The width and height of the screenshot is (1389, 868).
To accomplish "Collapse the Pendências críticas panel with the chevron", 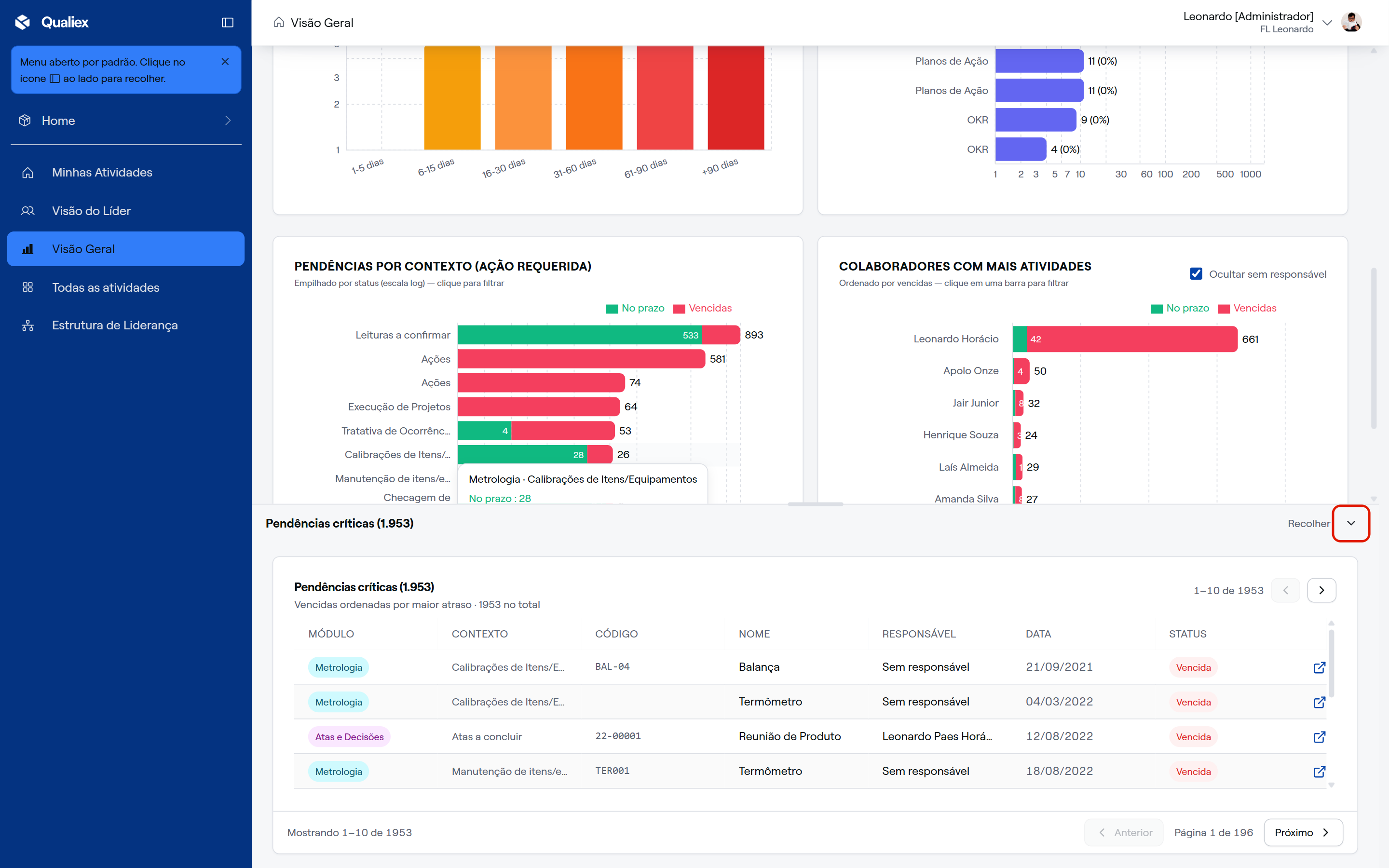I will (x=1351, y=523).
